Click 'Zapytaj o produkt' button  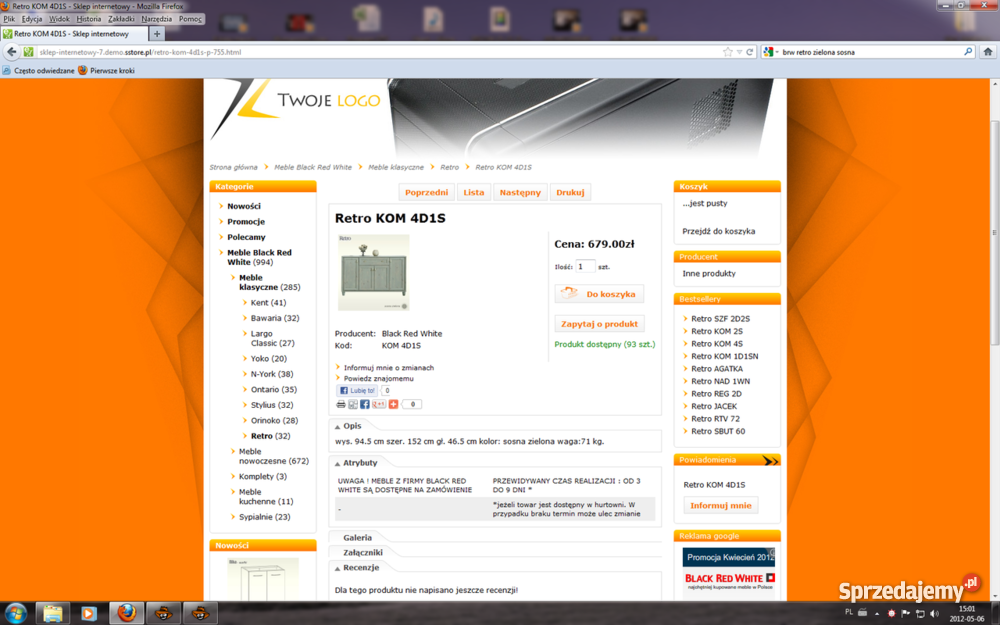coord(599,324)
